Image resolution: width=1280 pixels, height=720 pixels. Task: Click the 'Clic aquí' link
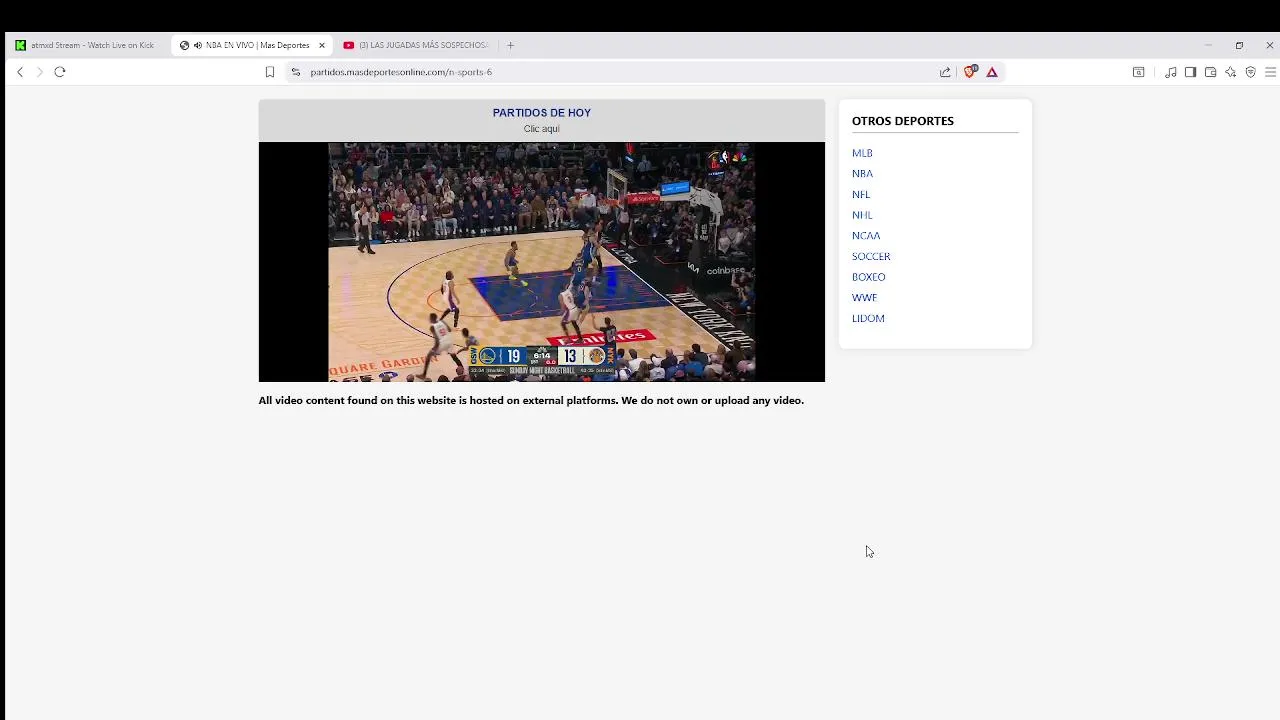coord(542,129)
